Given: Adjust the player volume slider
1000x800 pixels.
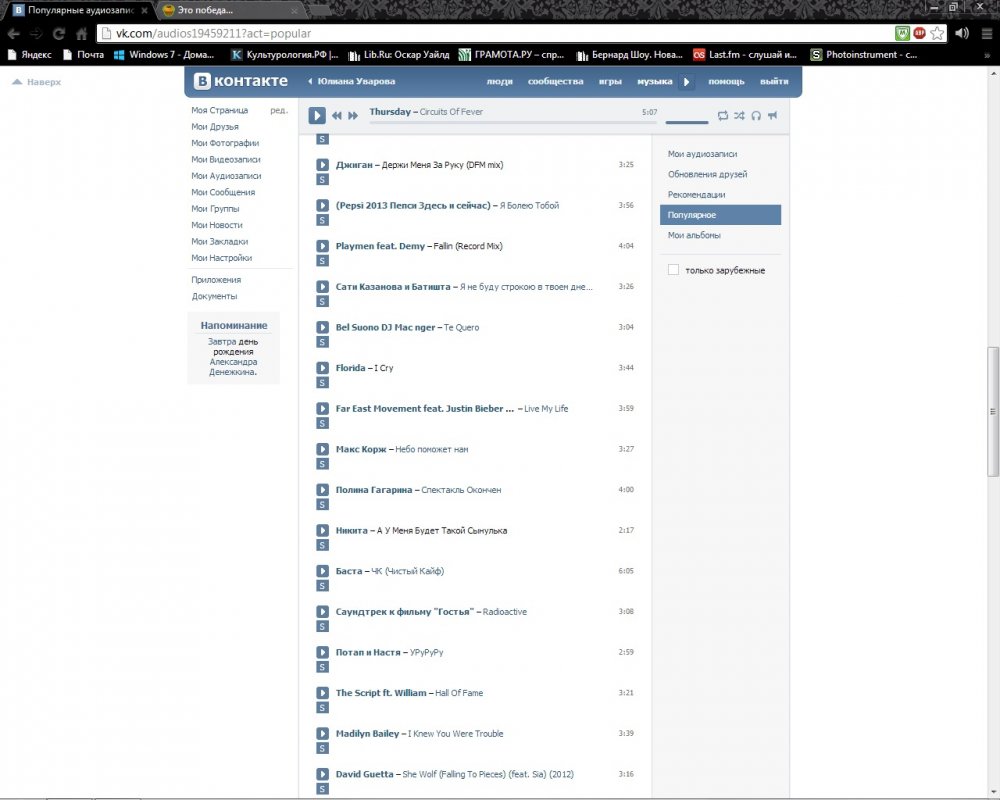Looking at the screenshot, I should pyautogui.click(x=686, y=122).
